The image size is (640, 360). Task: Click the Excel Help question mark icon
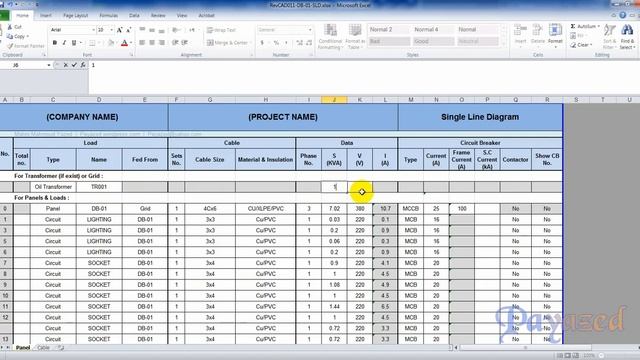(x=622, y=15)
